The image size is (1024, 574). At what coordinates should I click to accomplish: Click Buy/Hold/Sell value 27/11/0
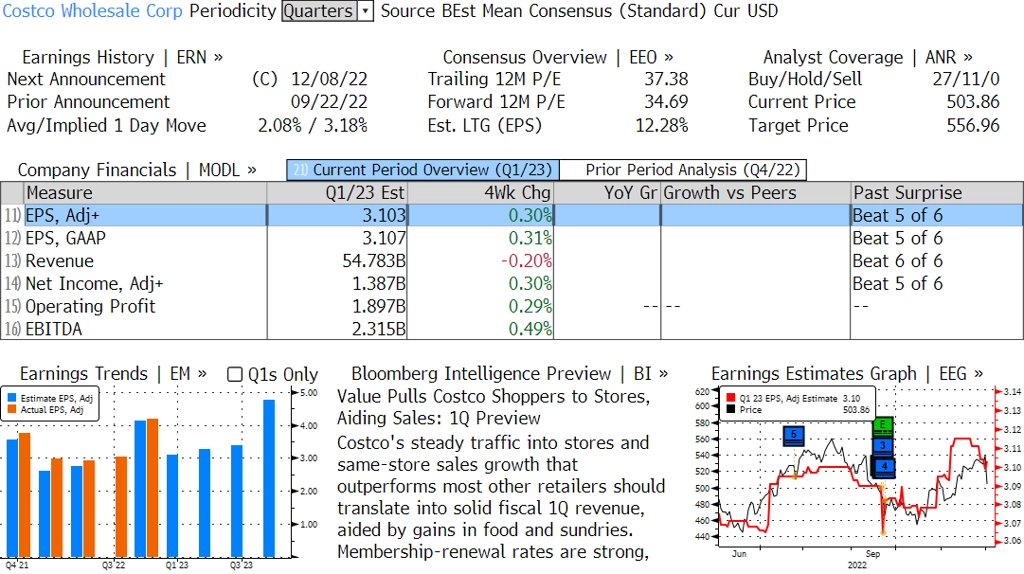966,79
